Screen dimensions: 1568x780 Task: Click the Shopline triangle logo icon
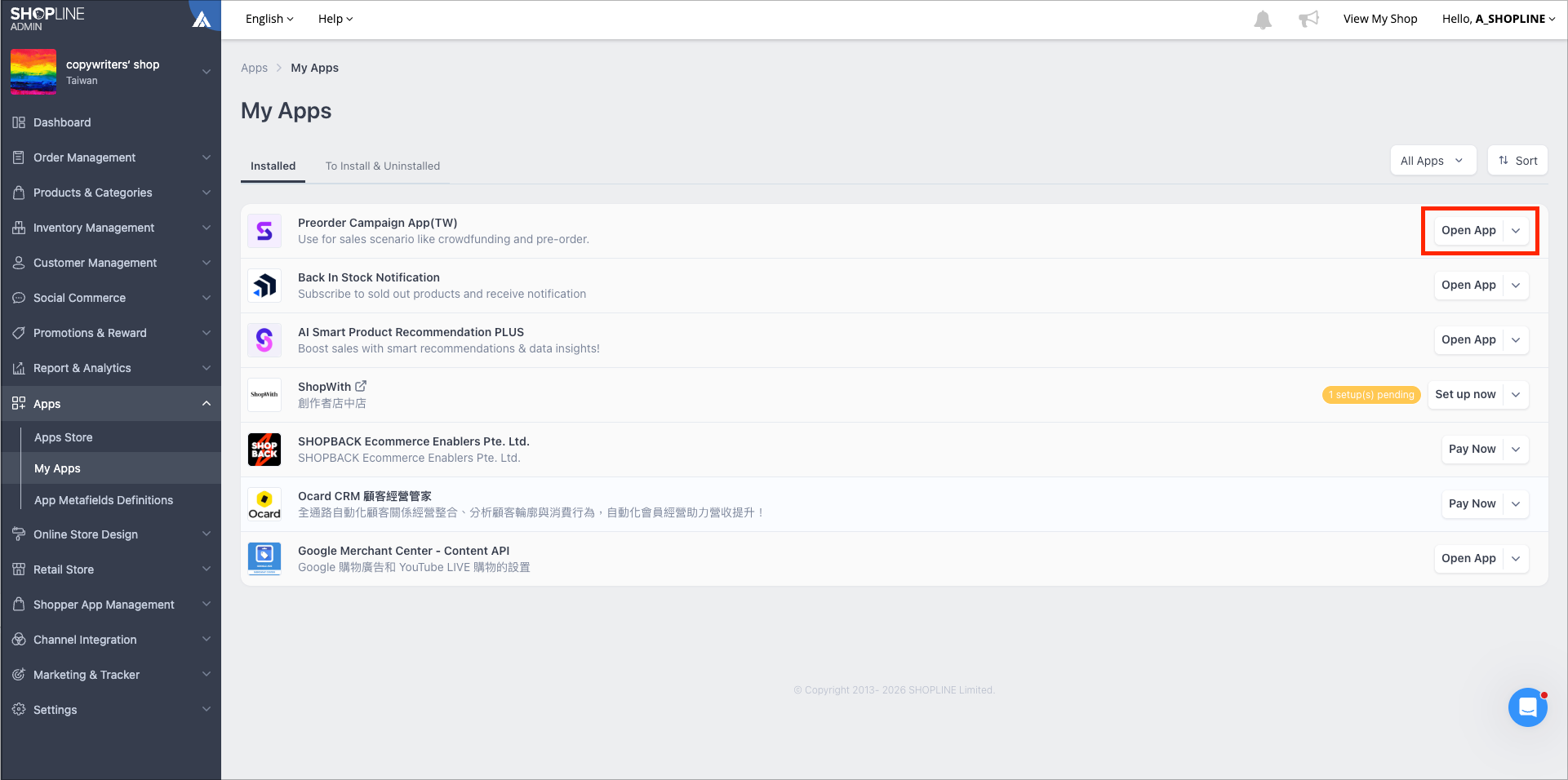coord(201,19)
